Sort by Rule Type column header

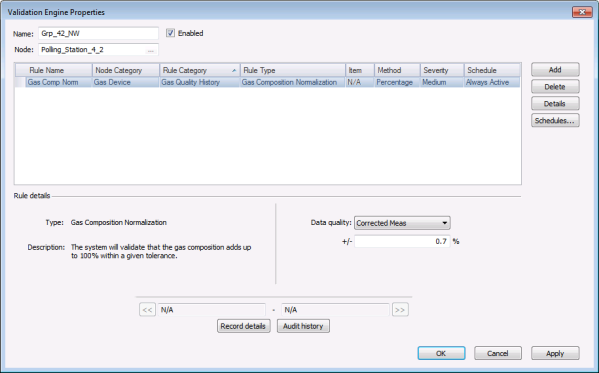[293, 70]
